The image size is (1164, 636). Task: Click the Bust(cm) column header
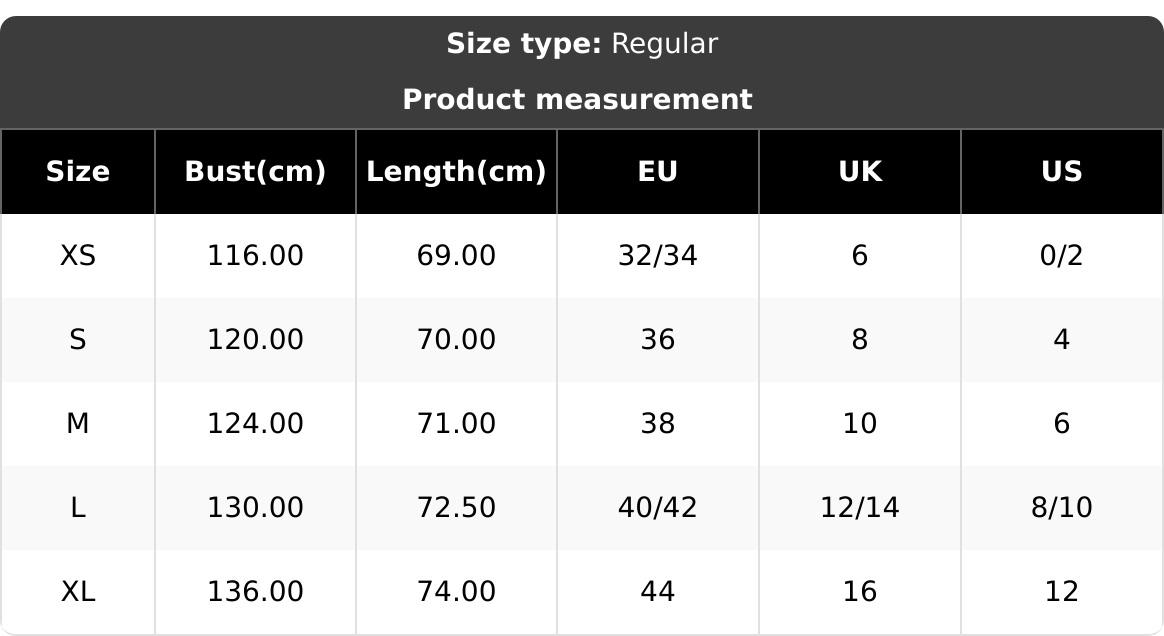(x=255, y=172)
